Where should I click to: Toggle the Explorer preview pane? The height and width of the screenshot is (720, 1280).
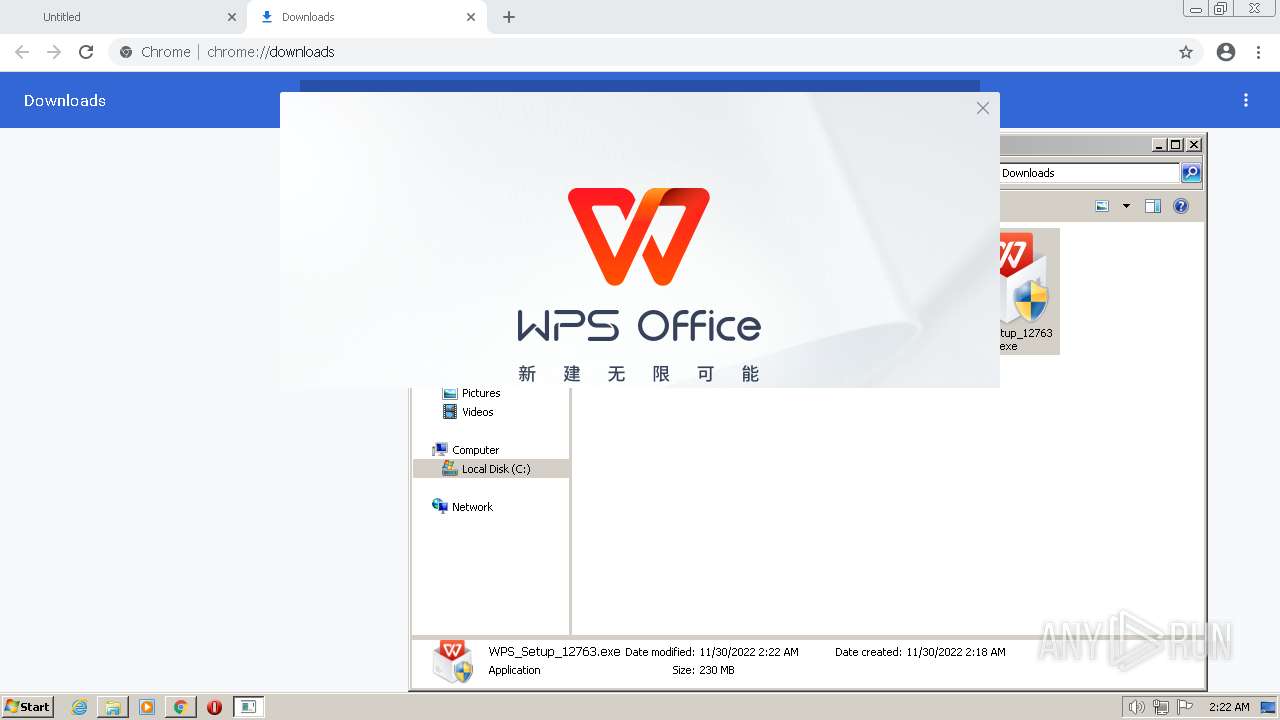tap(1153, 206)
